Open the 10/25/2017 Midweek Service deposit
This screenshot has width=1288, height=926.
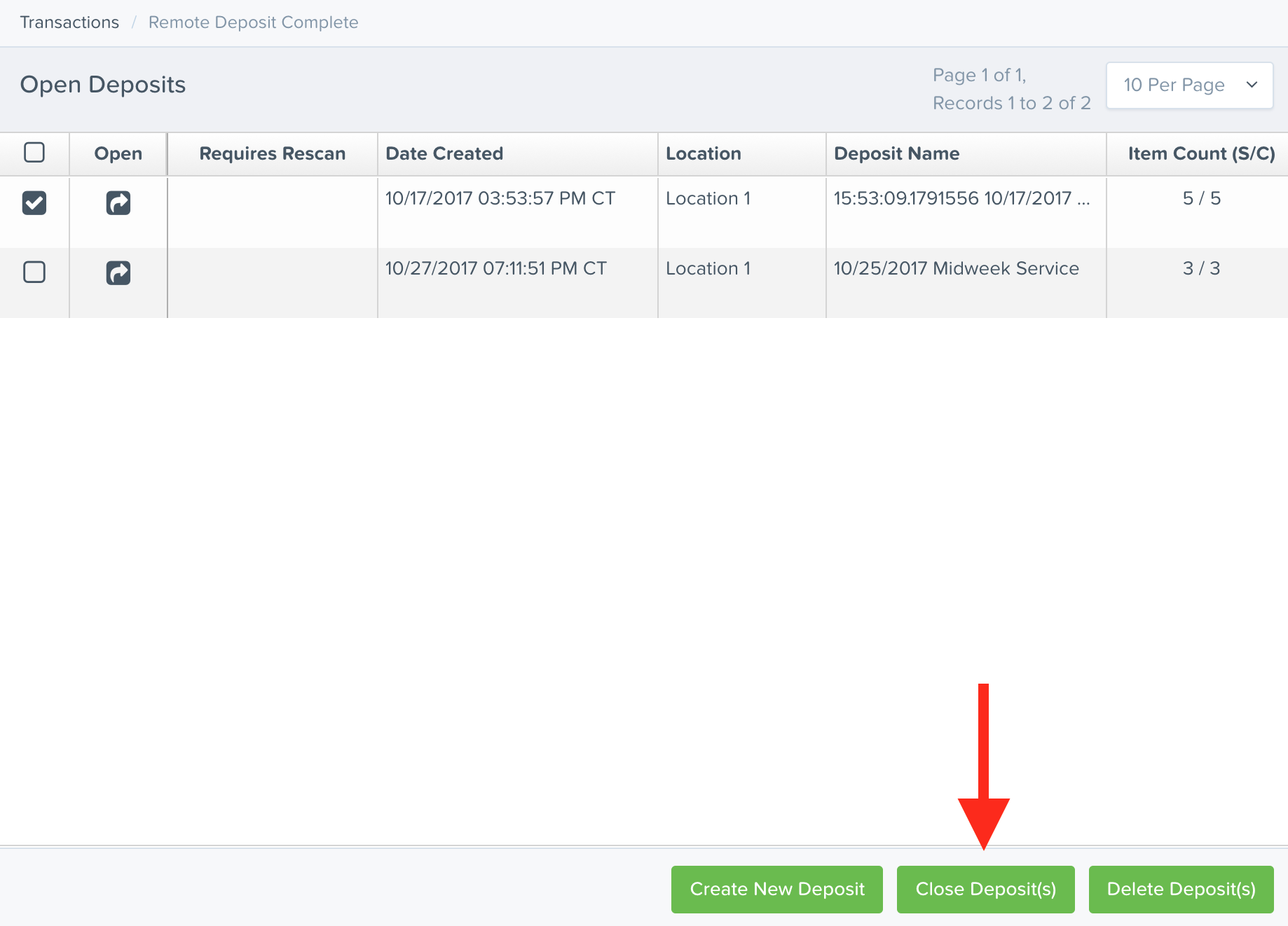click(x=118, y=272)
